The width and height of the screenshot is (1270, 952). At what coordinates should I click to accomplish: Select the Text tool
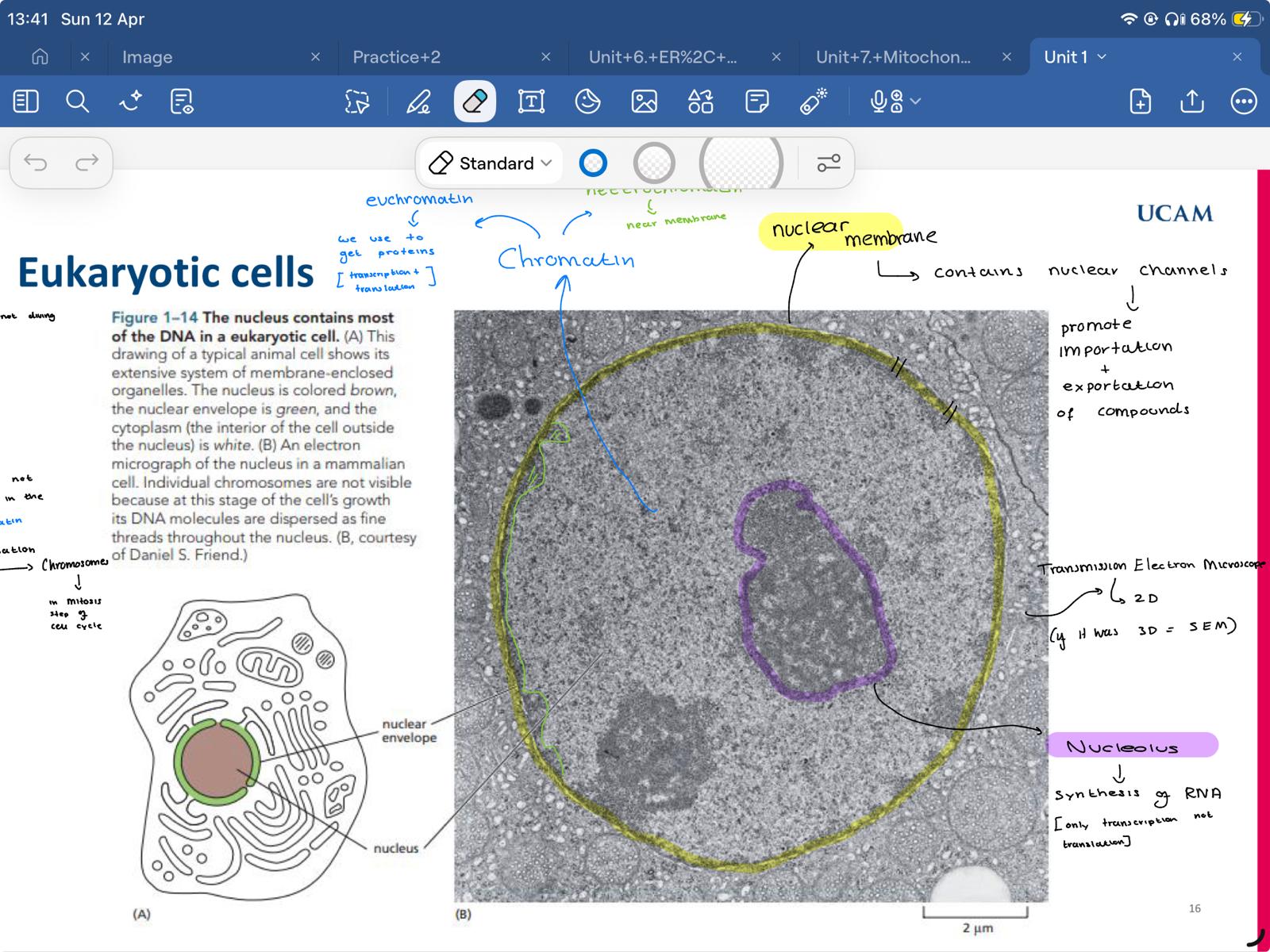(x=530, y=102)
